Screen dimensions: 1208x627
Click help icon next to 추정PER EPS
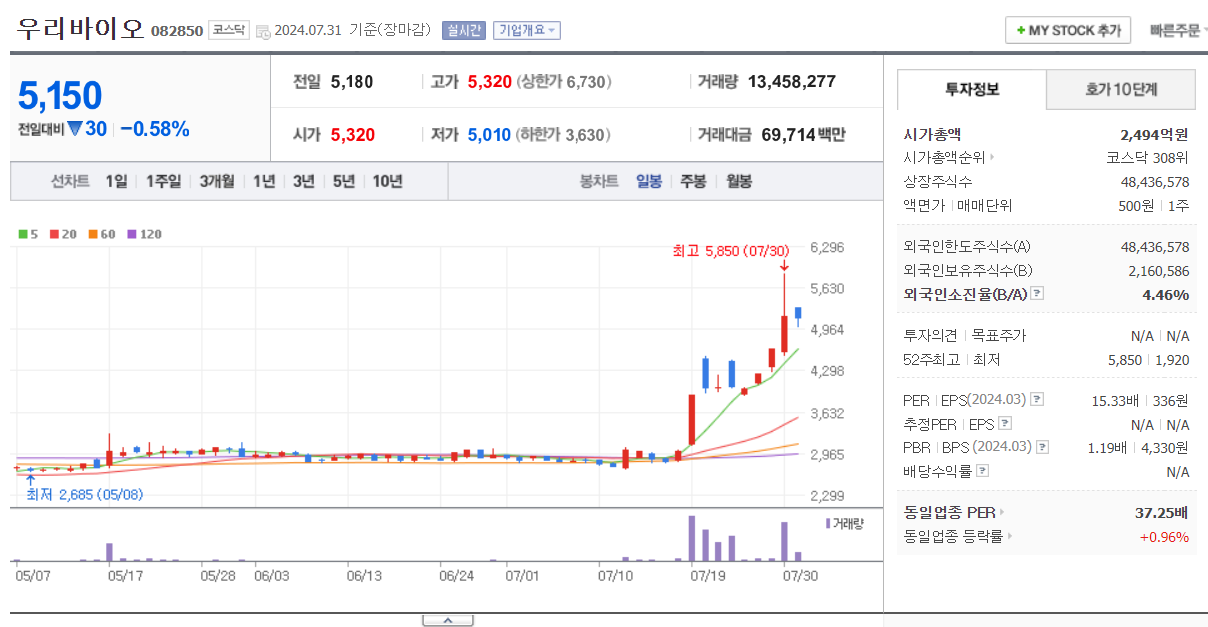tap(1005, 423)
